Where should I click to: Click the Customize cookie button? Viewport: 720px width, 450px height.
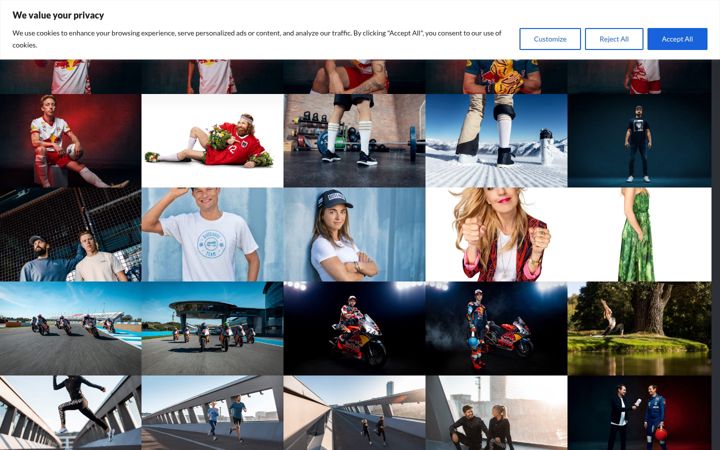pos(550,39)
